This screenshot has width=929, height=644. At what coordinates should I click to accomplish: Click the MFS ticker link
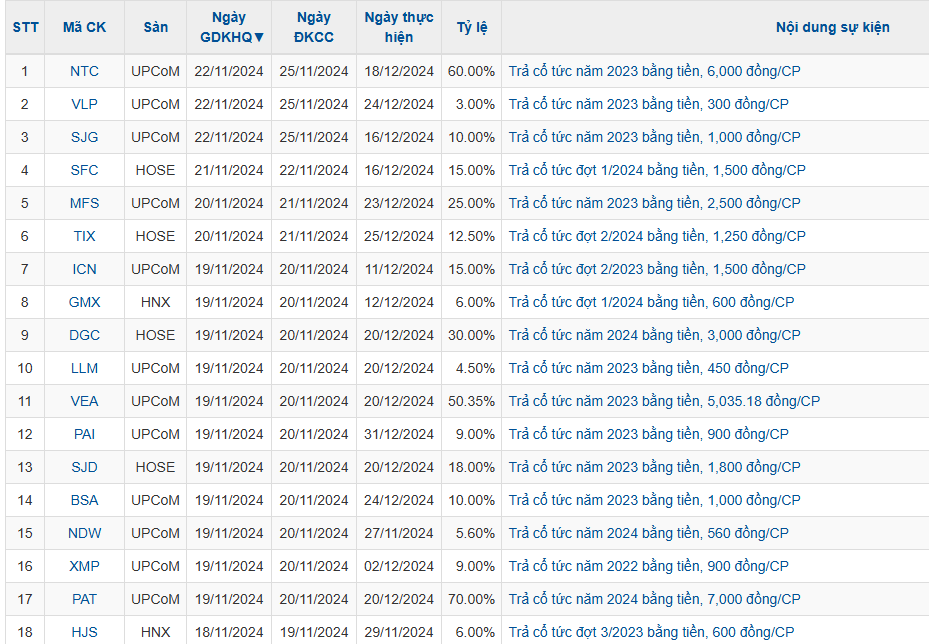pyautogui.click(x=84, y=203)
